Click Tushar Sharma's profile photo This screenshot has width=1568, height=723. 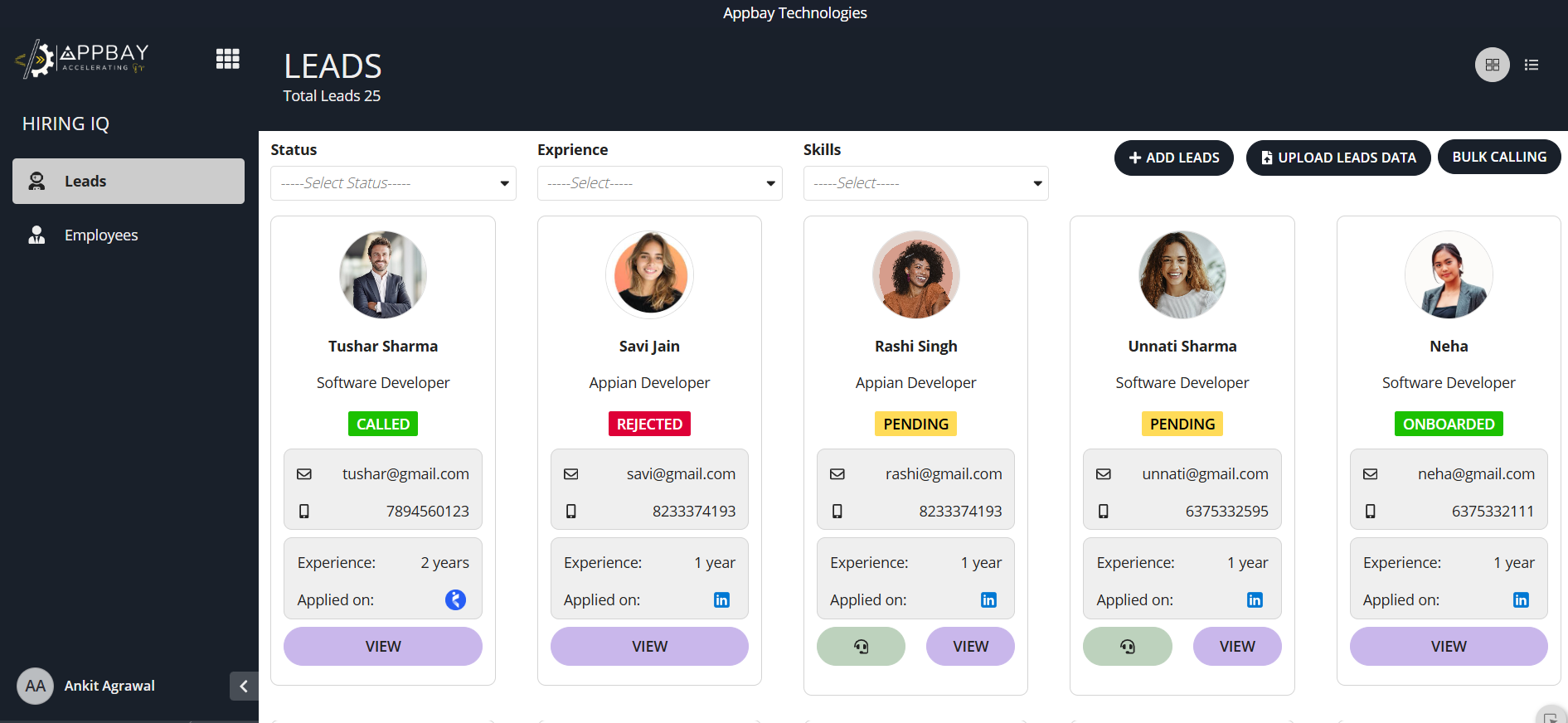(x=383, y=274)
